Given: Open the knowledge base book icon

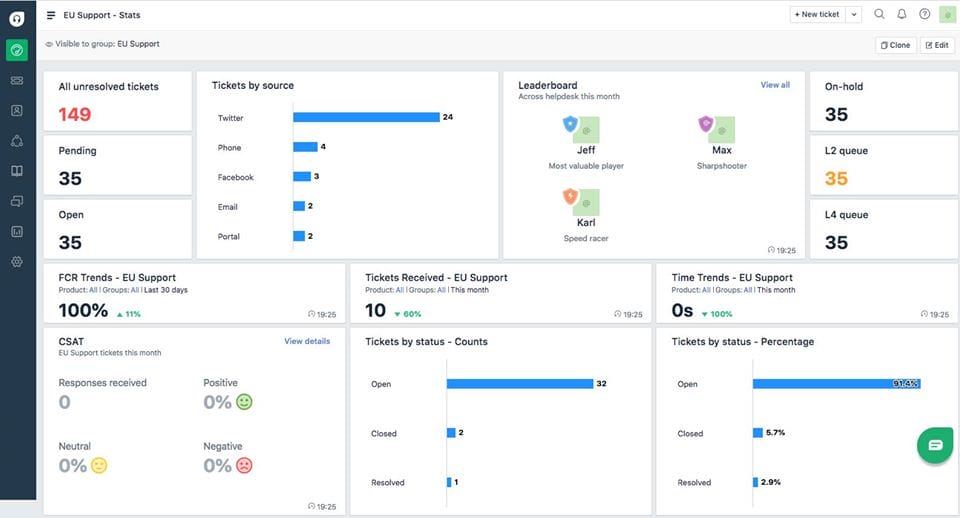Looking at the screenshot, I should coord(17,171).
